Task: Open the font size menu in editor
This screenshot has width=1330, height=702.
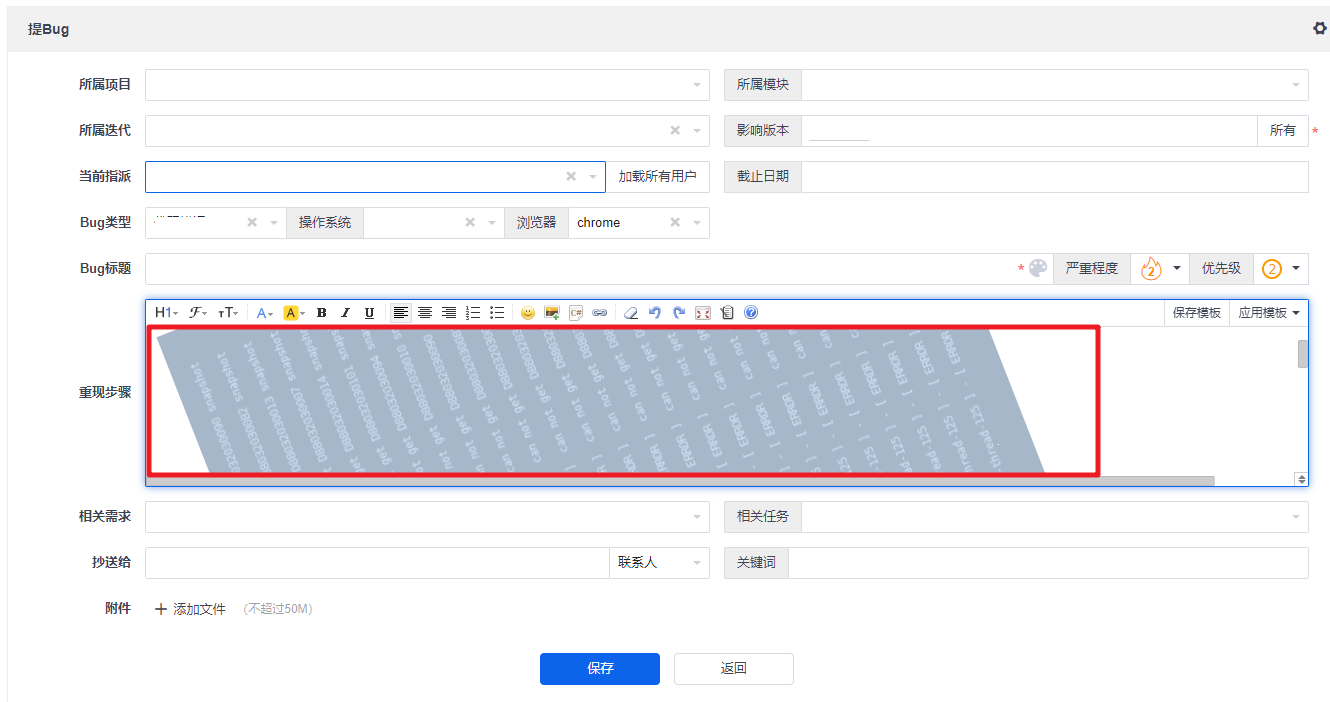Action: click(228, 313)
